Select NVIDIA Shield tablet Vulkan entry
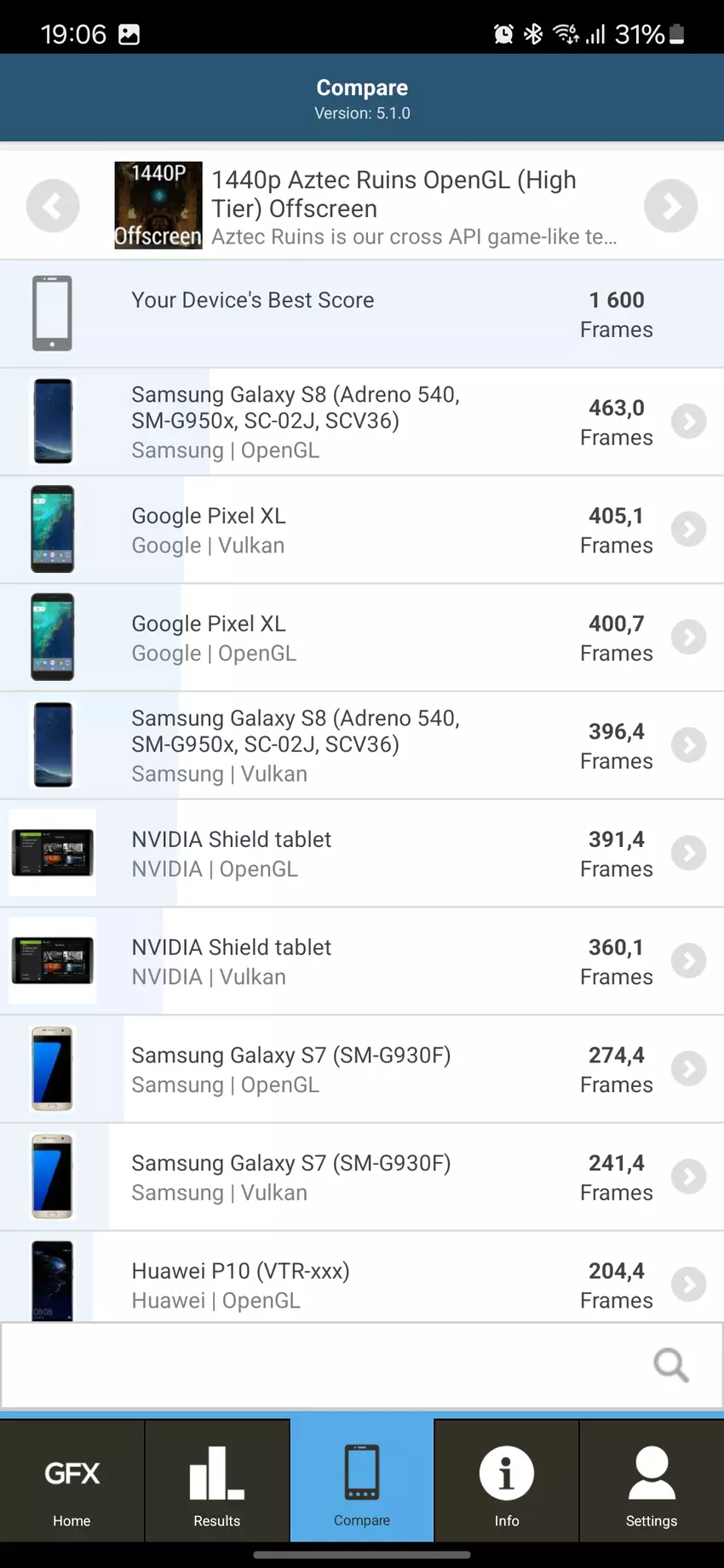The image size is (724, 1568). [341, 961]
